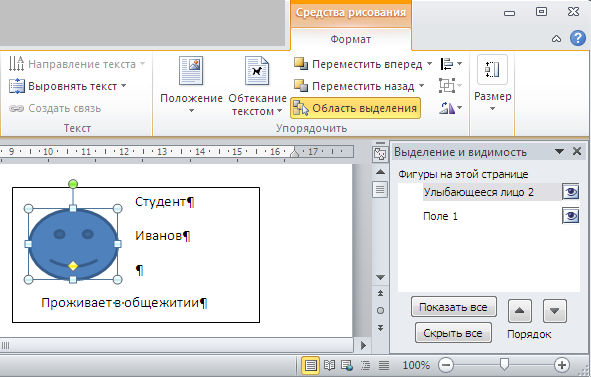Click the Text Direction icon
The width and height of the screenshot is (591, 377).
click(x=17, y=64)
